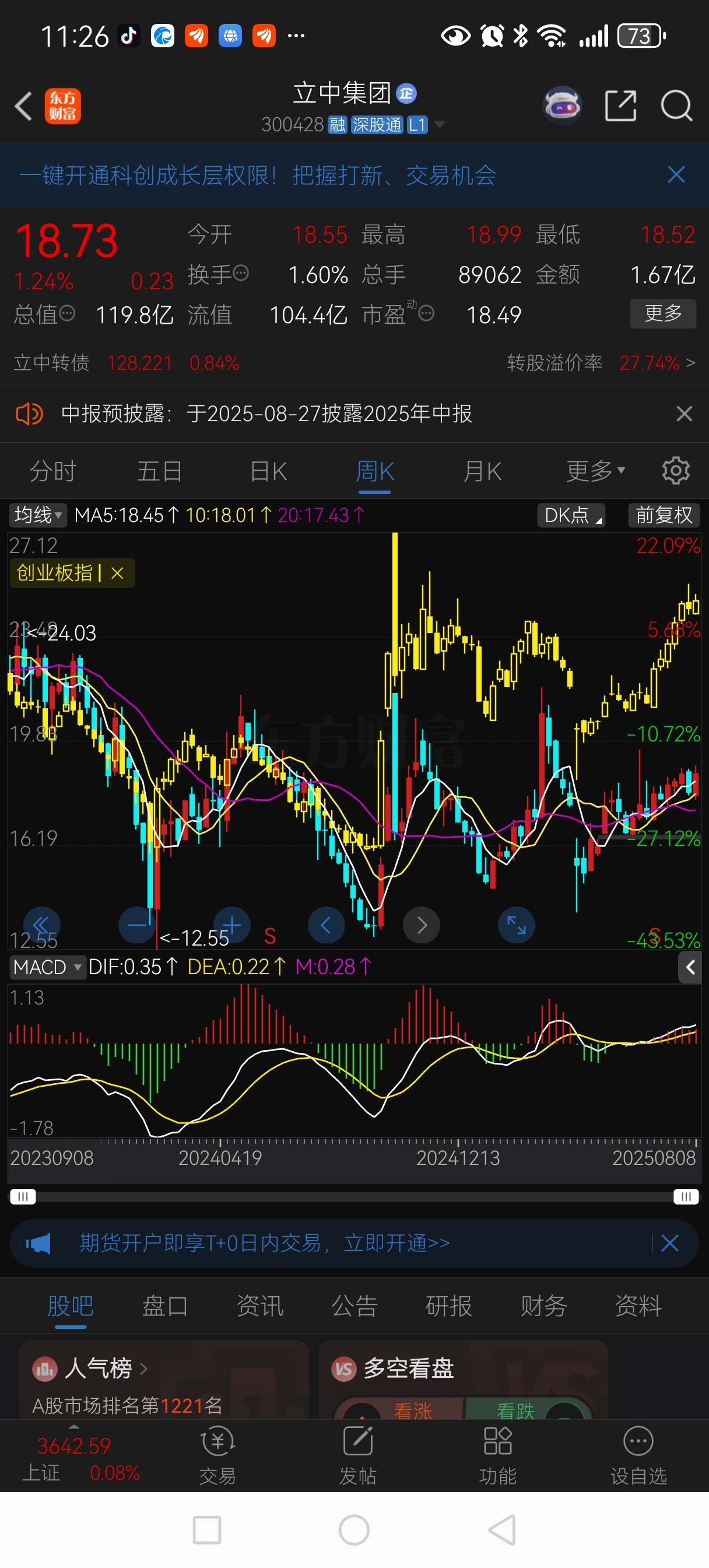This screenshot has width=709, height=1568.
Task: Zoom out chart with minus button
Action: coord(137,925)
